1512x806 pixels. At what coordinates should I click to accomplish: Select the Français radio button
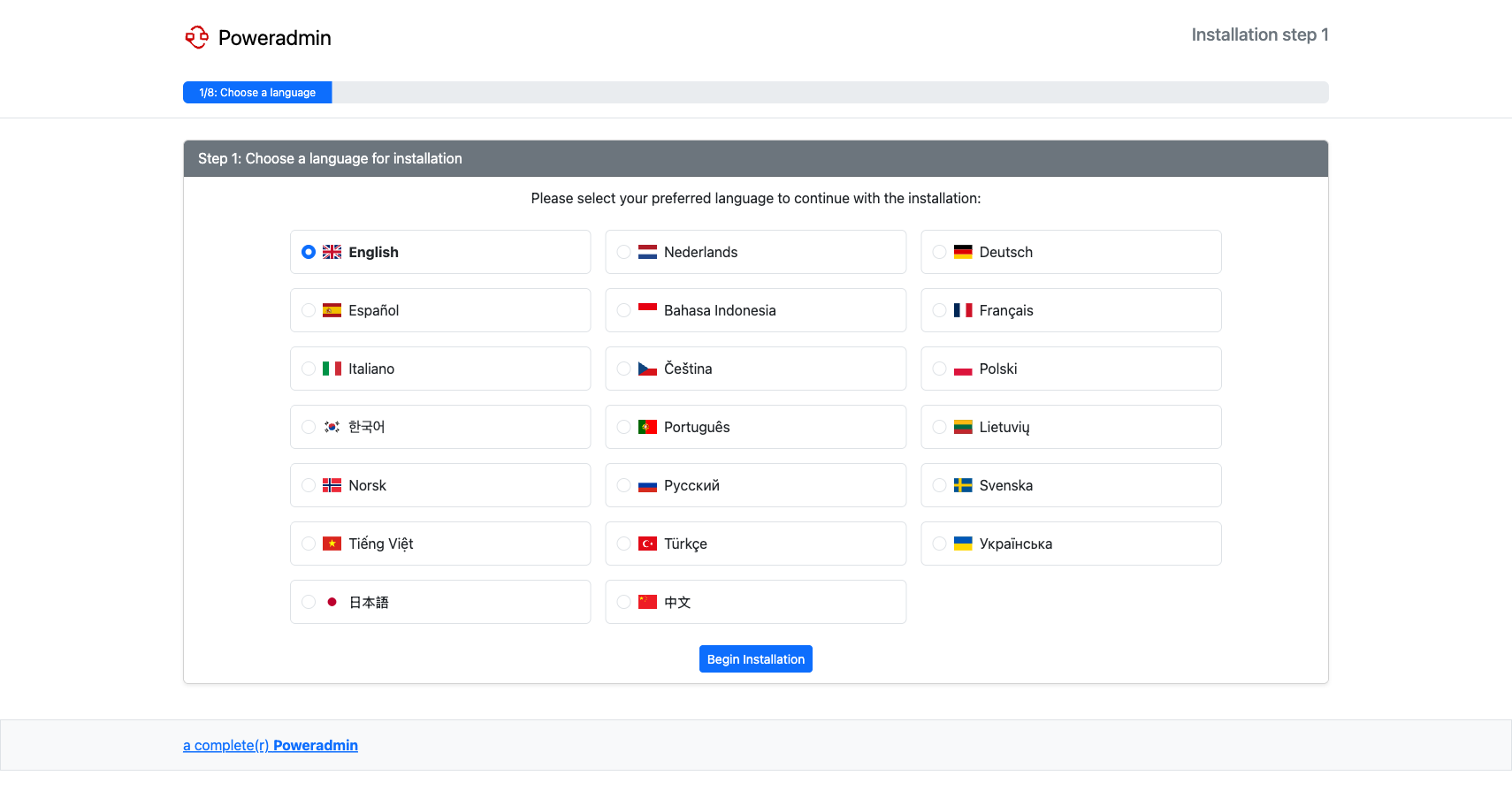[x=939, y=310]
